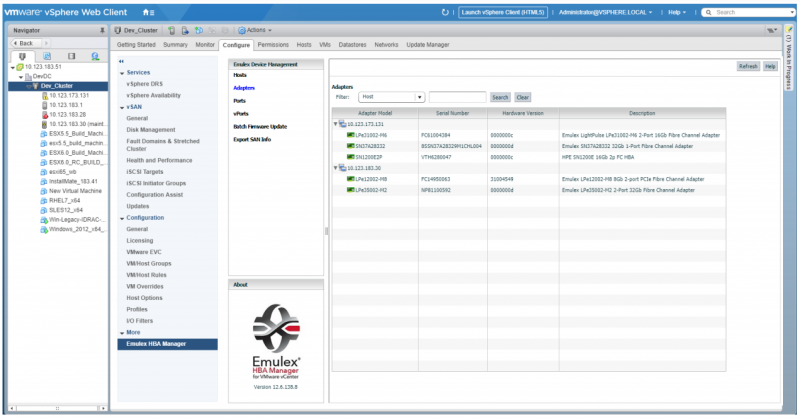This screenshot has height=419, width=800.
Task: Collapse the Configuration section
Action: tap(122, 218)
